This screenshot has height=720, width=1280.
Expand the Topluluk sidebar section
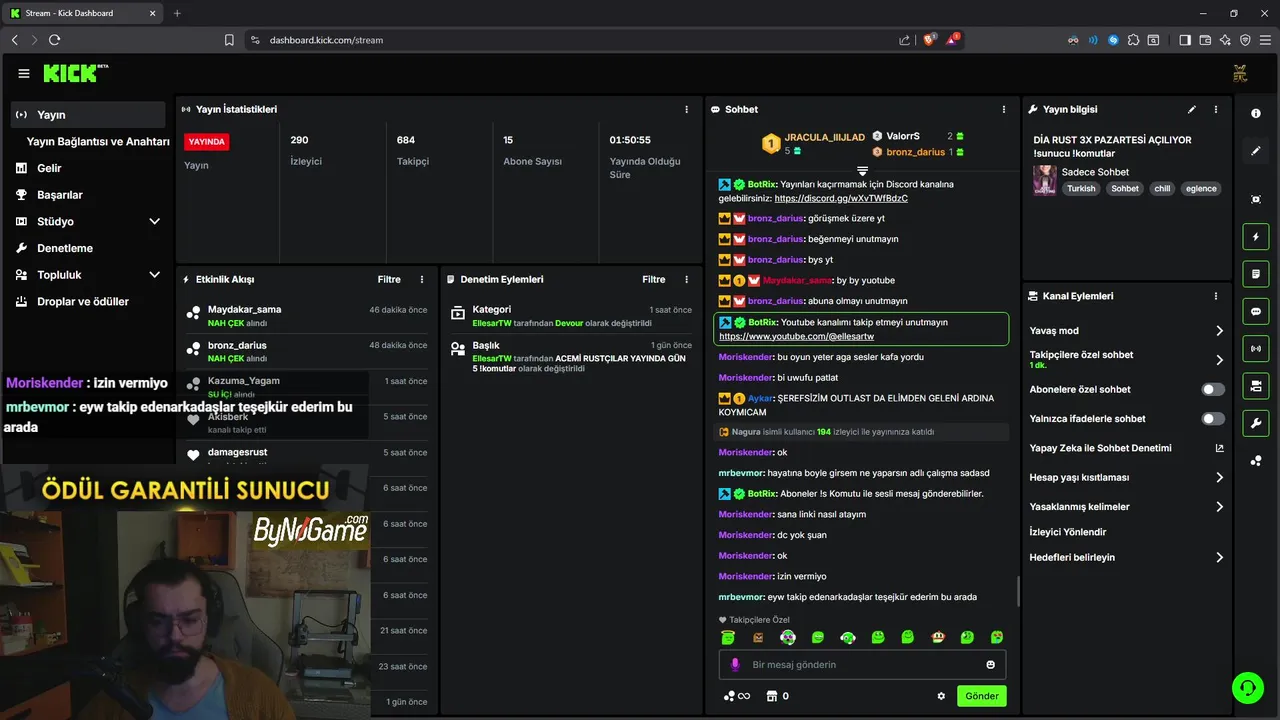tap(87, 274)
